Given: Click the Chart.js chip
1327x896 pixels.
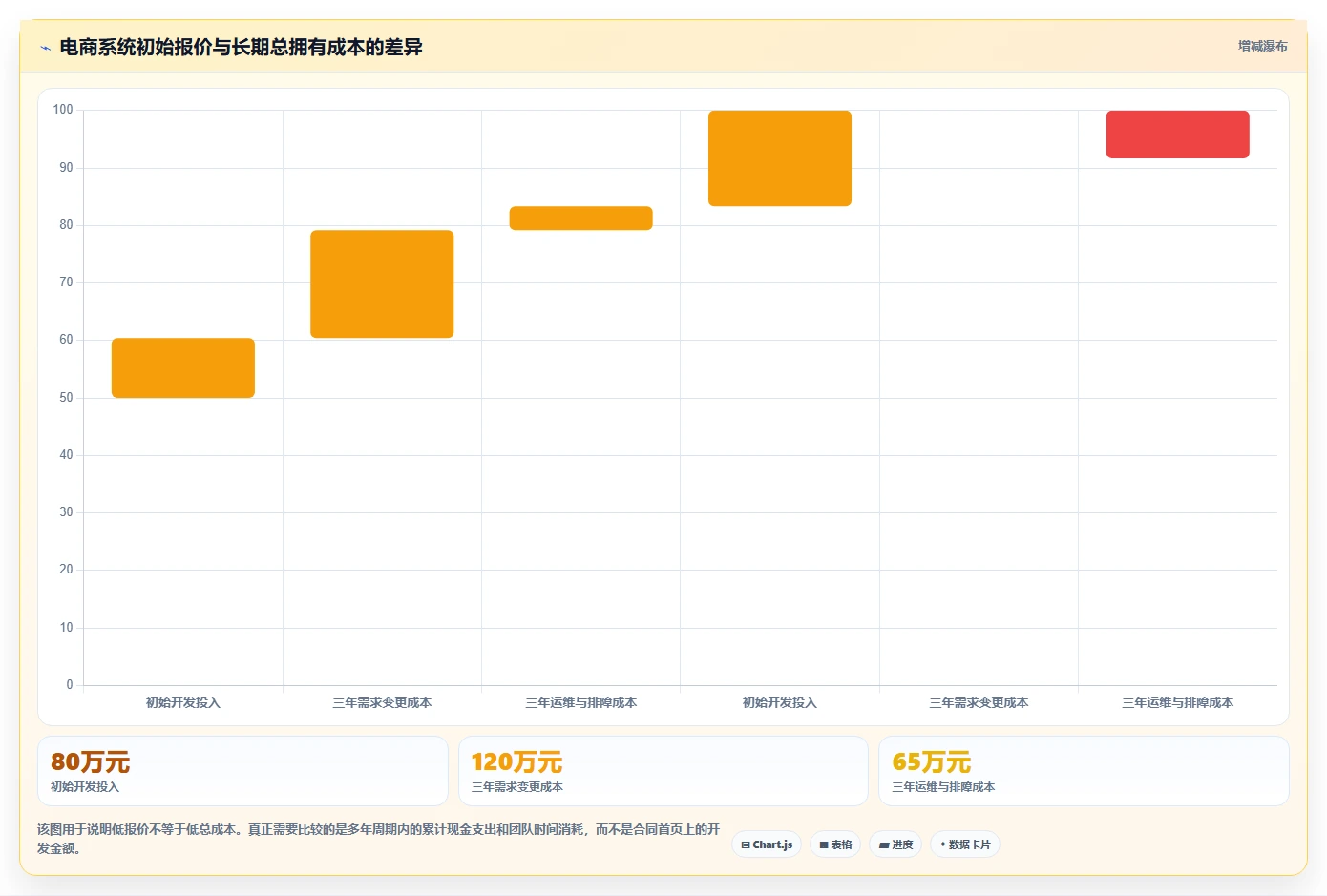Looking at the screenshot, I should point(767,844).
